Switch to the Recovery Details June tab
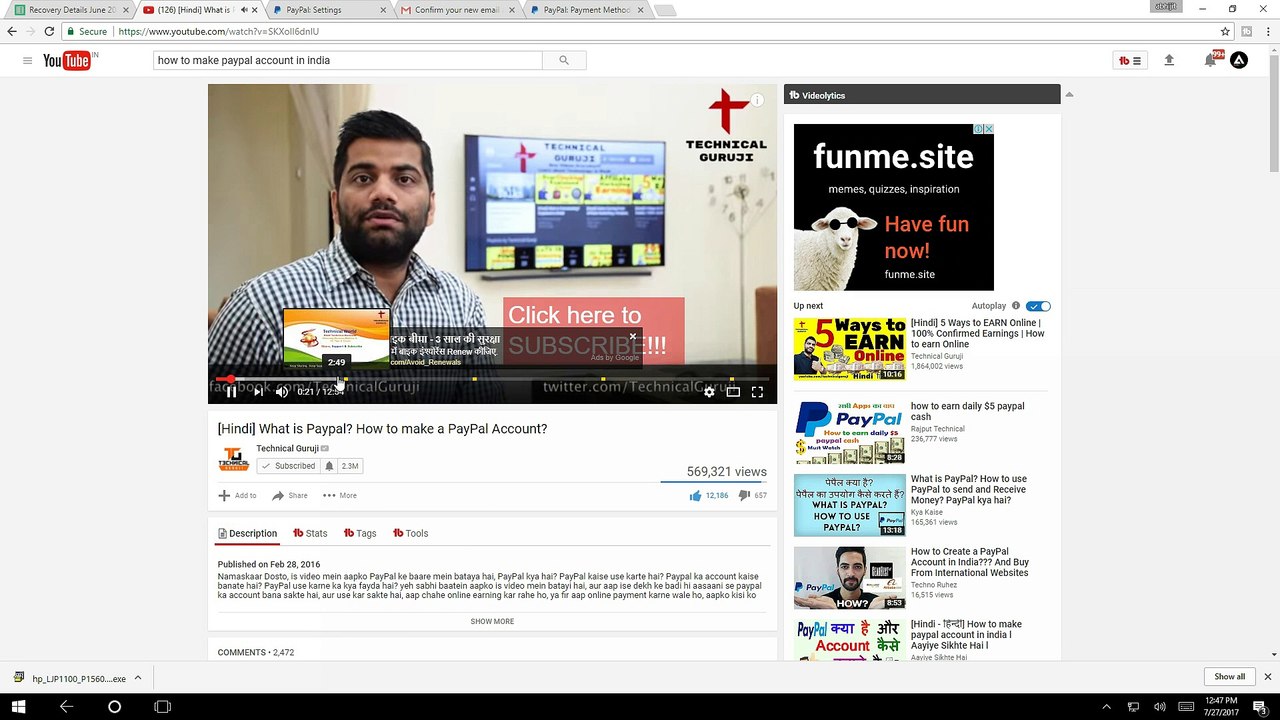Image resolution: width=1280 pixels, height=720 pixels. [72, 10]
